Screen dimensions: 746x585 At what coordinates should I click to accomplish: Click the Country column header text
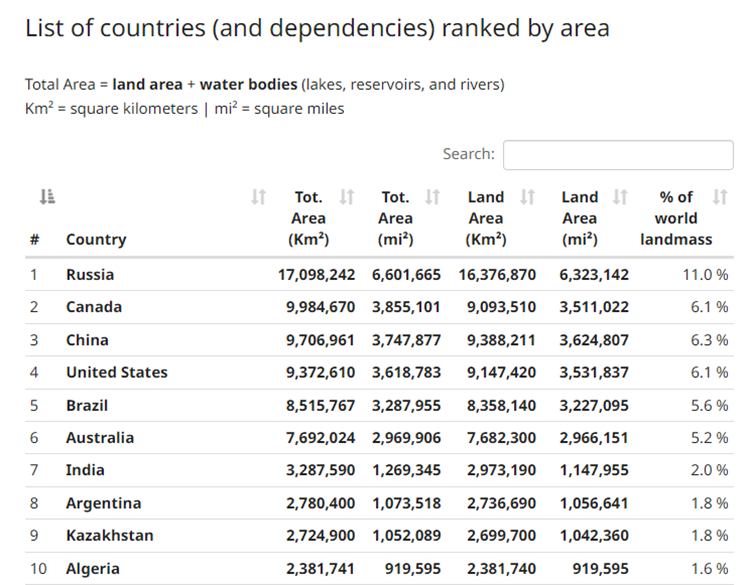96,239
